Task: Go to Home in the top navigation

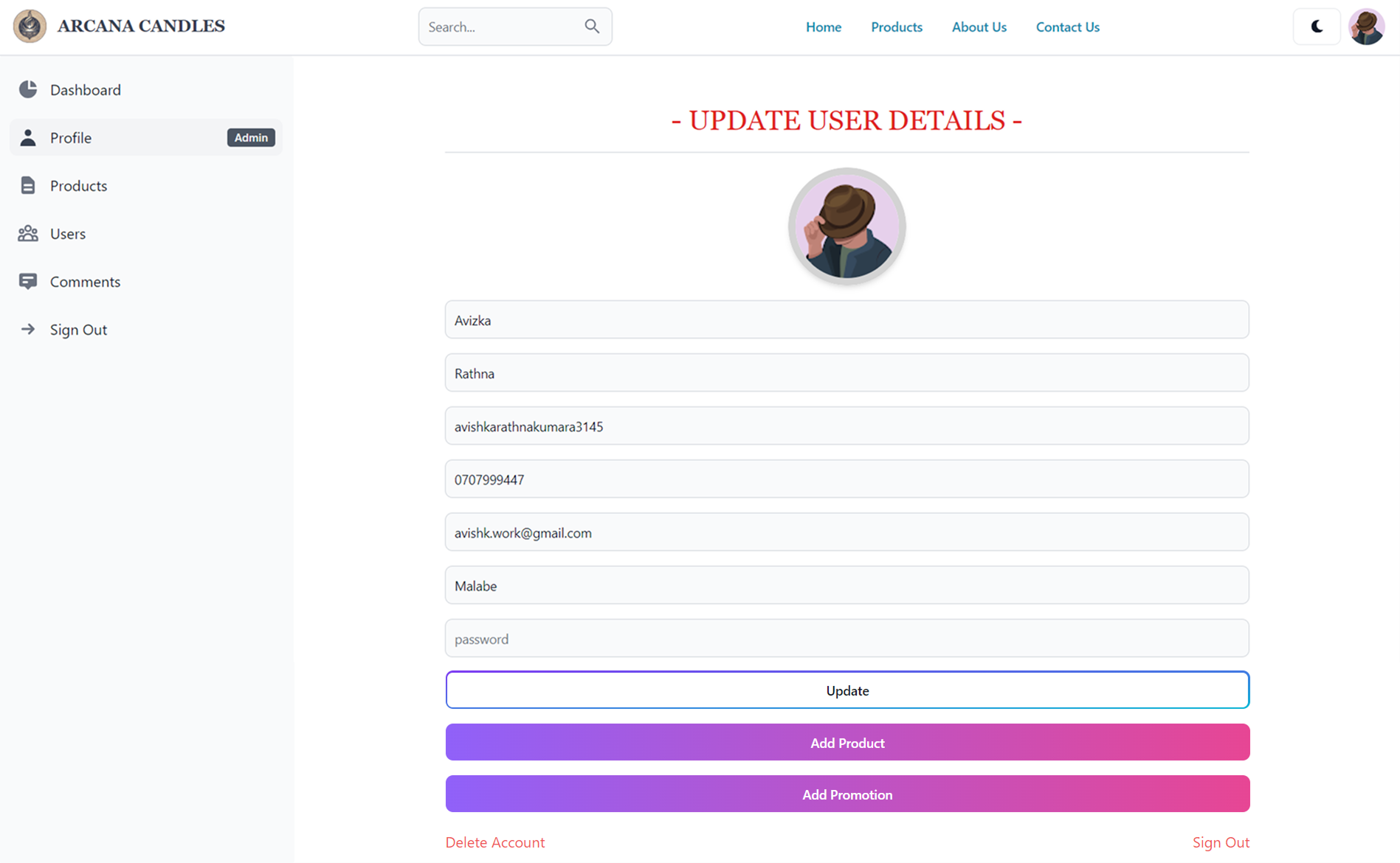Action: click(x=823, y=27)
